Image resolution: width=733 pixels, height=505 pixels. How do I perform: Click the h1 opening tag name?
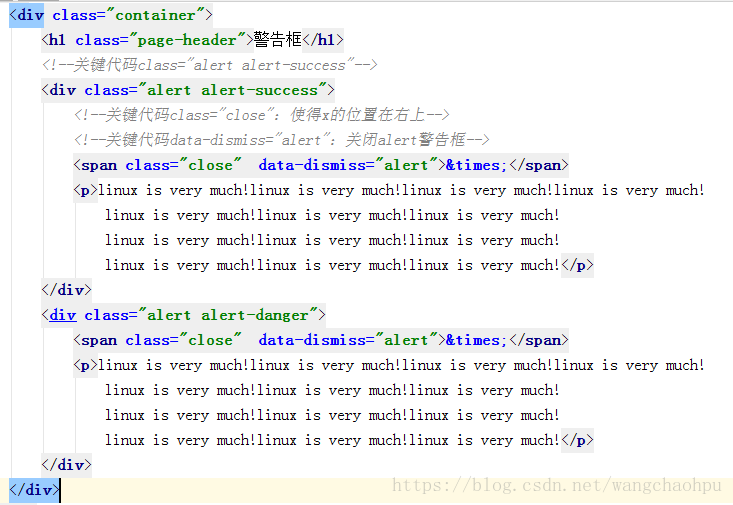click(57, 40)
